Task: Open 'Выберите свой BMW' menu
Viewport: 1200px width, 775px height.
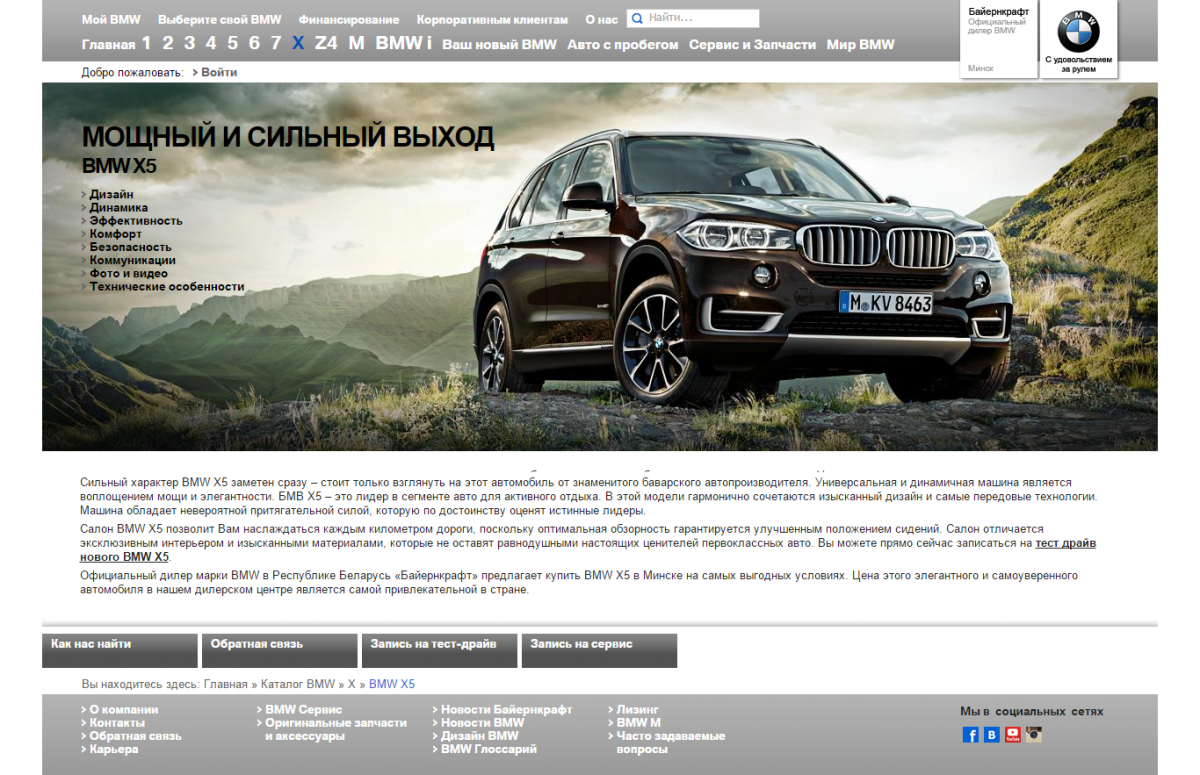Action: 220,19
